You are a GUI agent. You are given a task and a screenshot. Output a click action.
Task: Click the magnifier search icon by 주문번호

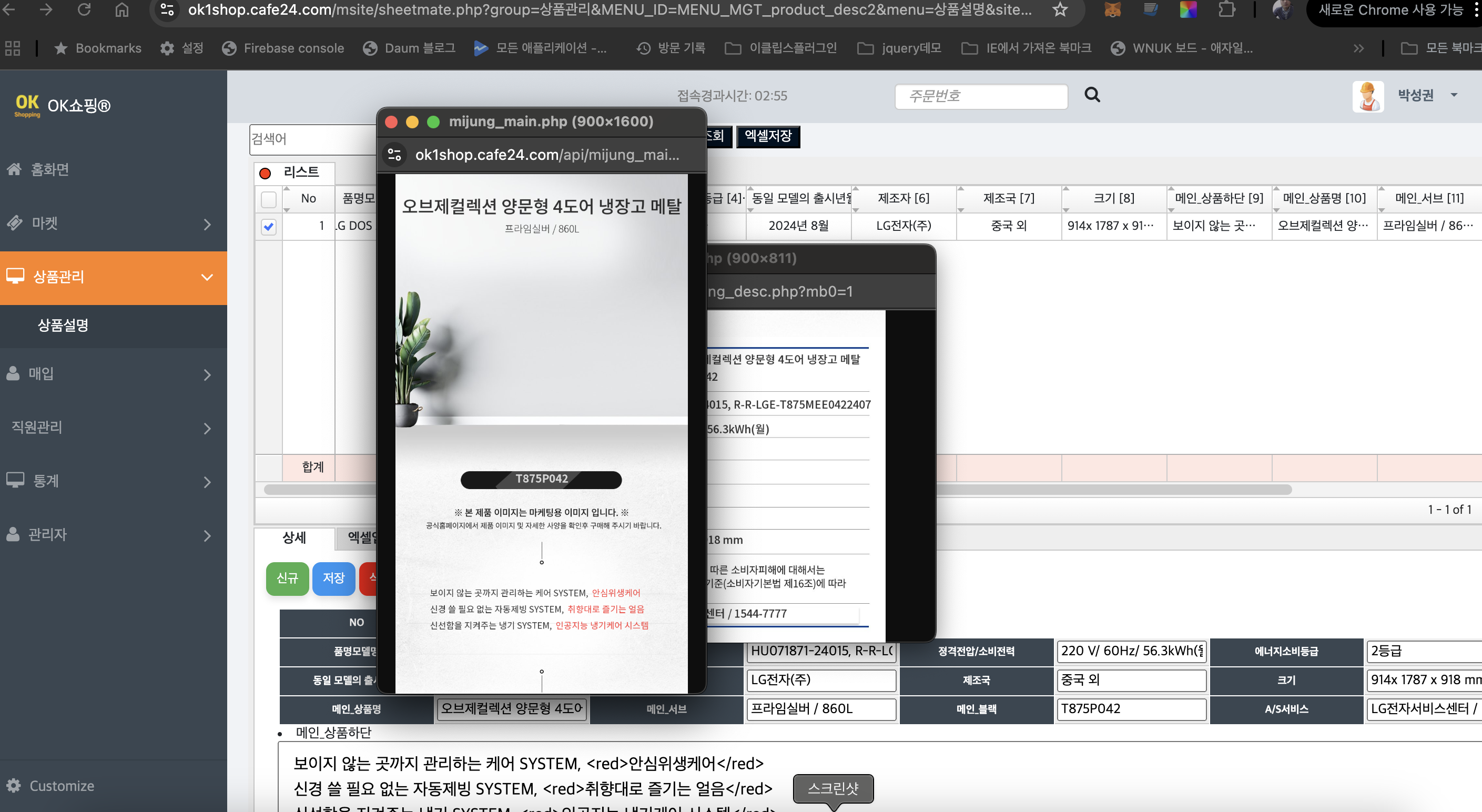[1092, 95]
